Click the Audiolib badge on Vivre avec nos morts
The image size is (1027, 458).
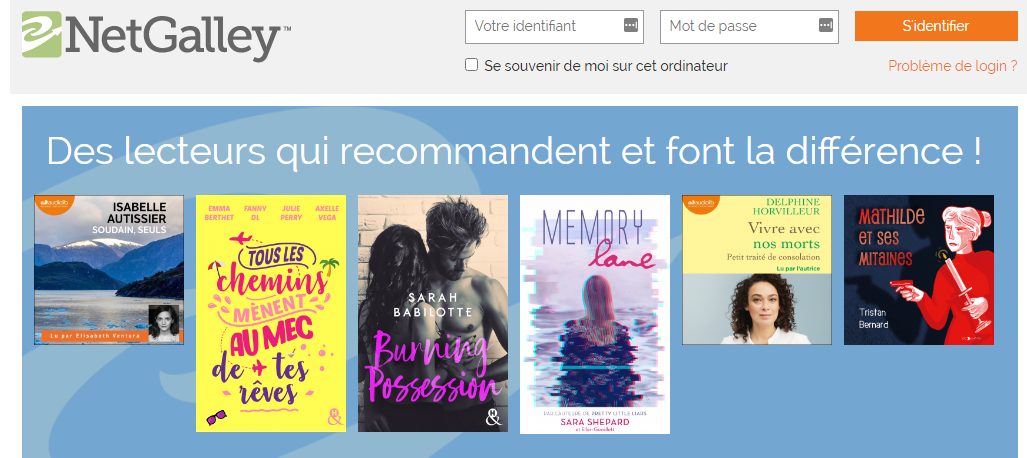[702, 204]
